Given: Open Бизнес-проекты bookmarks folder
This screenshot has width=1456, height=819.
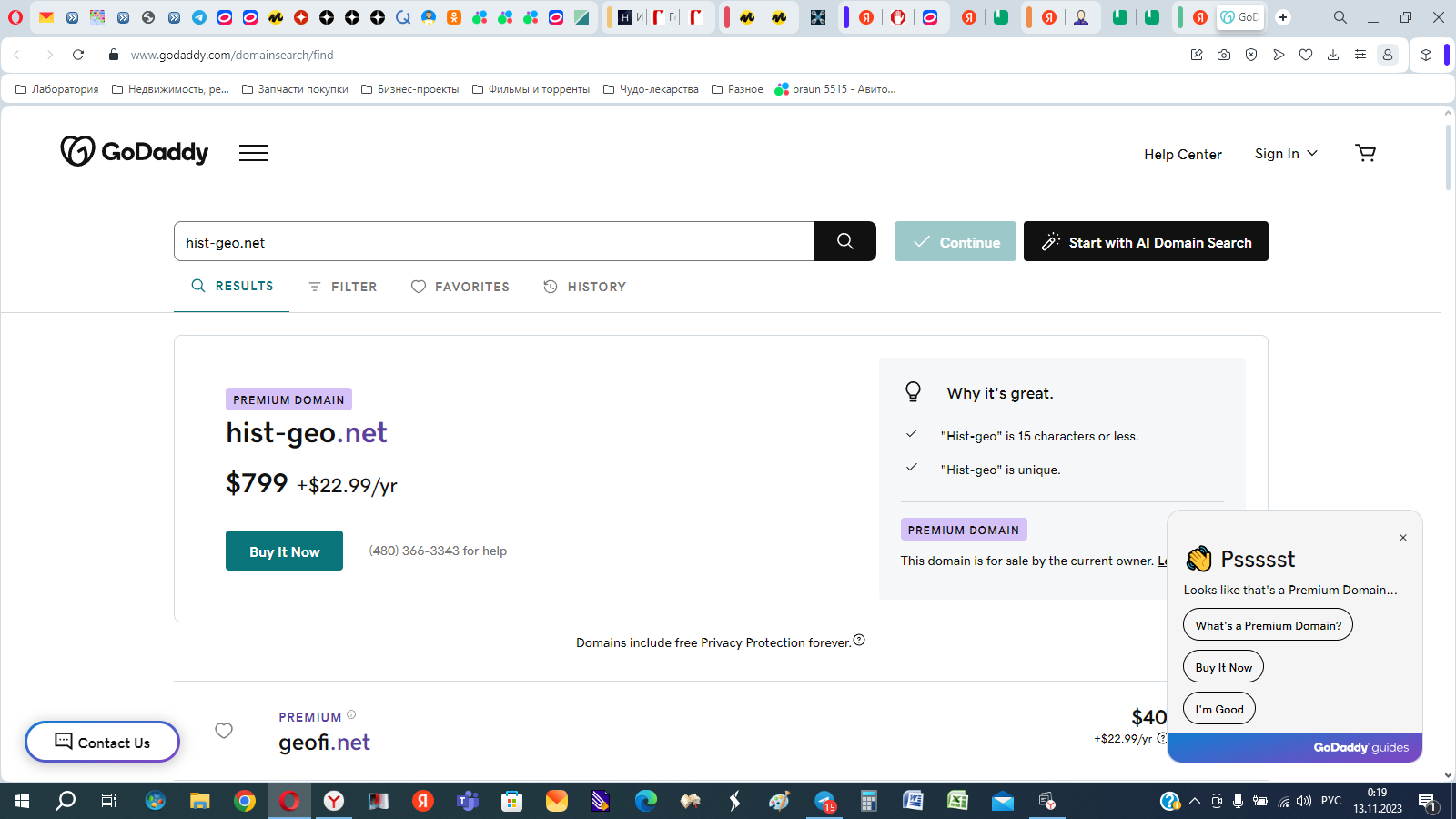Looking at the screenshot, I should (x=409, y=89).
